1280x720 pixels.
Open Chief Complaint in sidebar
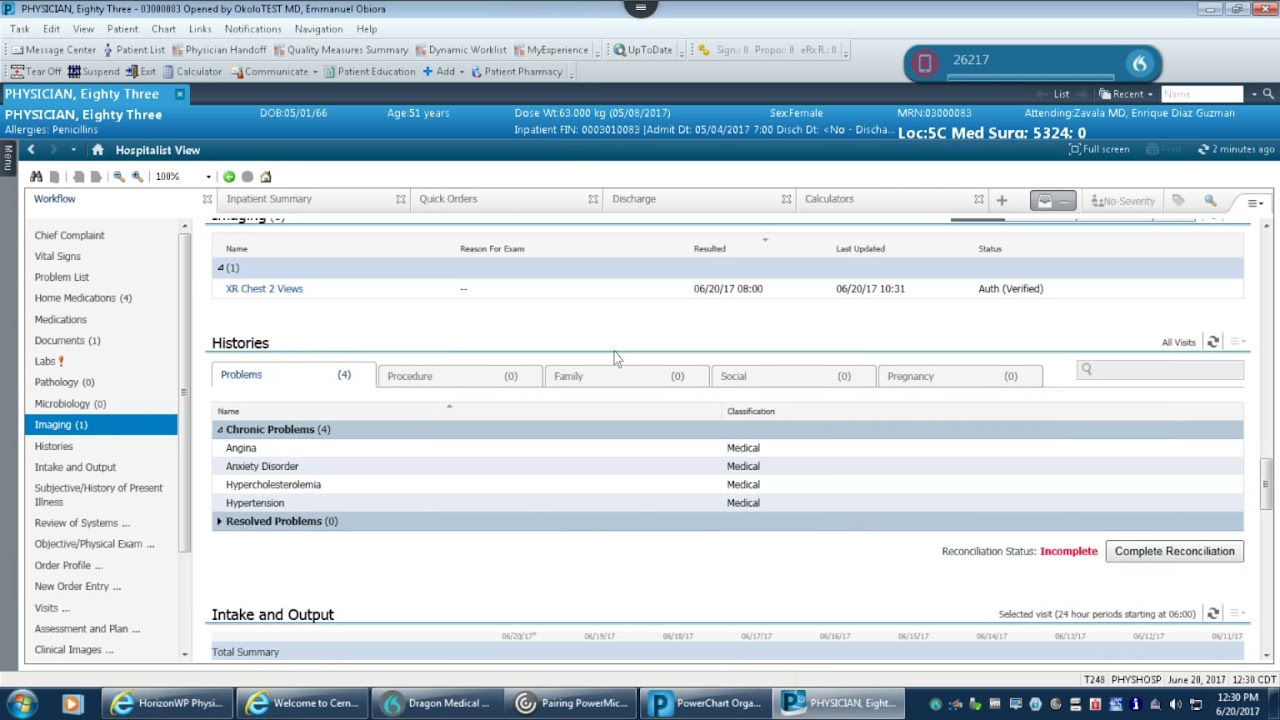click(69, 235)
